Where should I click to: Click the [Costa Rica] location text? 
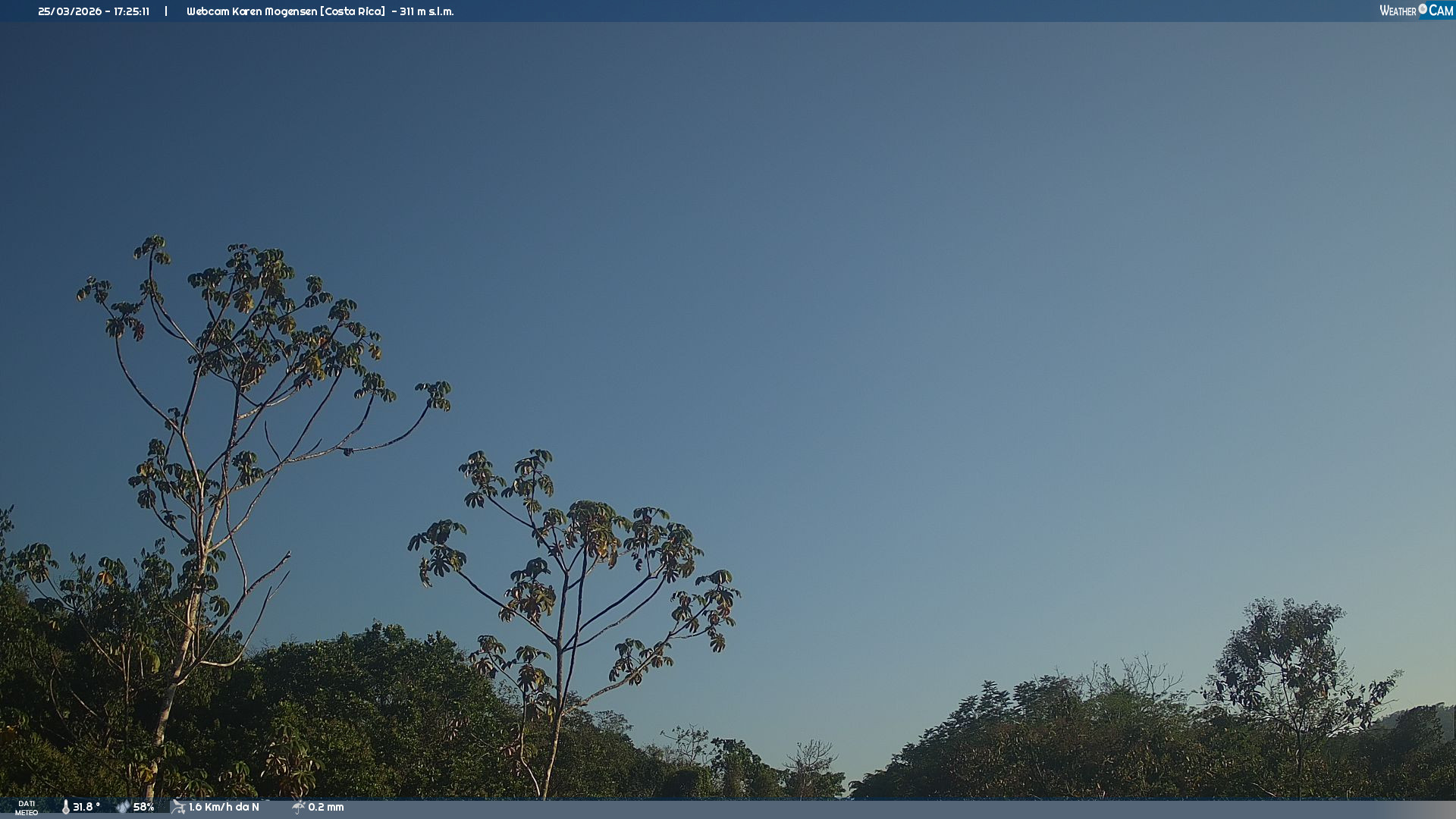tap(353, 11)
